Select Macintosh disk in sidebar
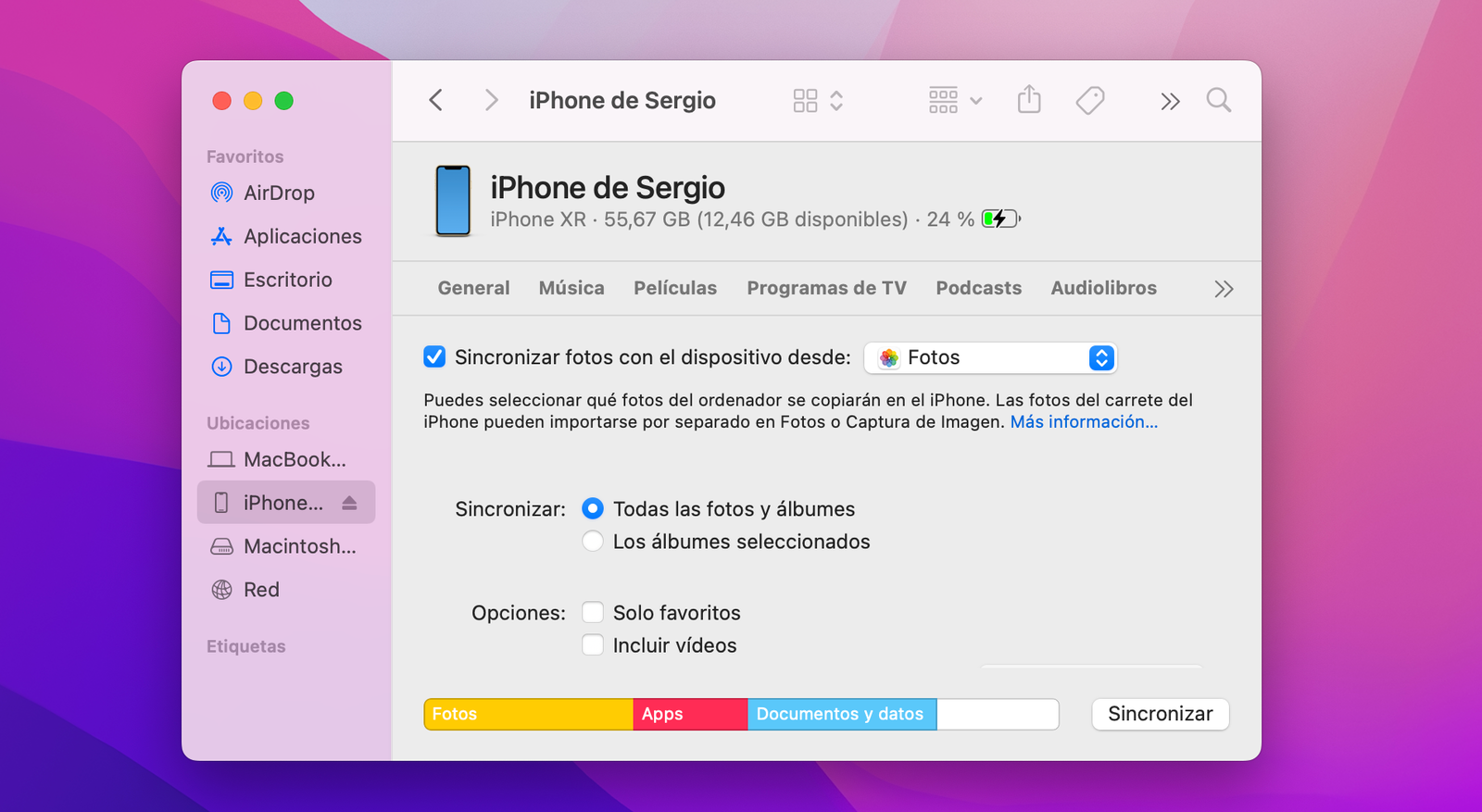The width and height of the screenshot is (1482, 812). 299,546
